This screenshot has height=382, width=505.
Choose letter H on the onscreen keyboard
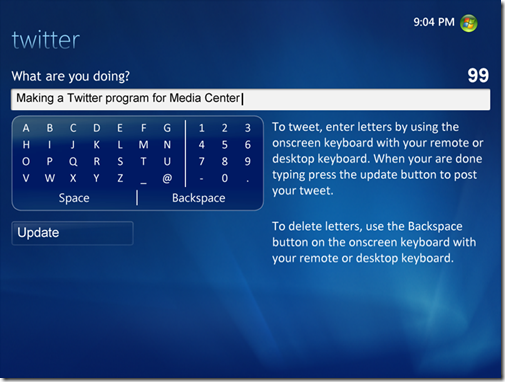point(26,145)
